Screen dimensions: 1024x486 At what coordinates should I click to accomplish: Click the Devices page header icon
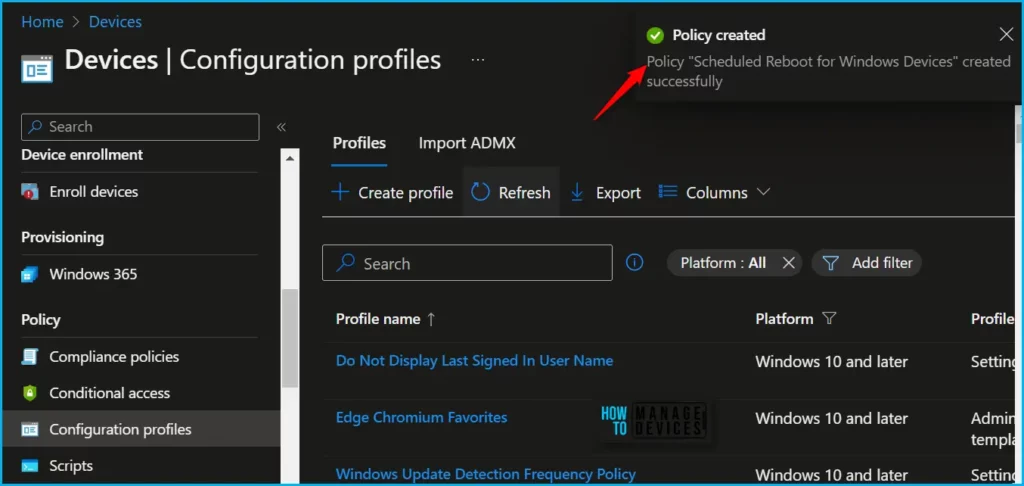tap(37, 69)
